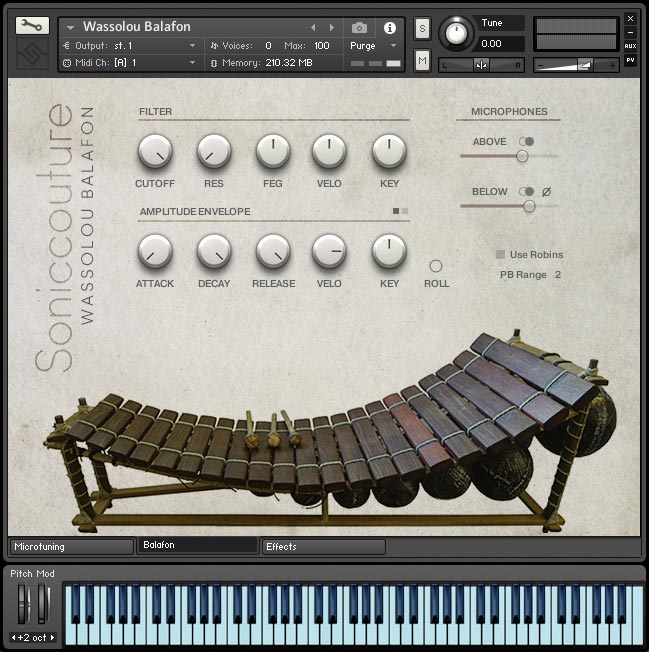This screenshot has height=652, width=649.
Task: Solo the instrument with S button
Action: pos(422,27)
